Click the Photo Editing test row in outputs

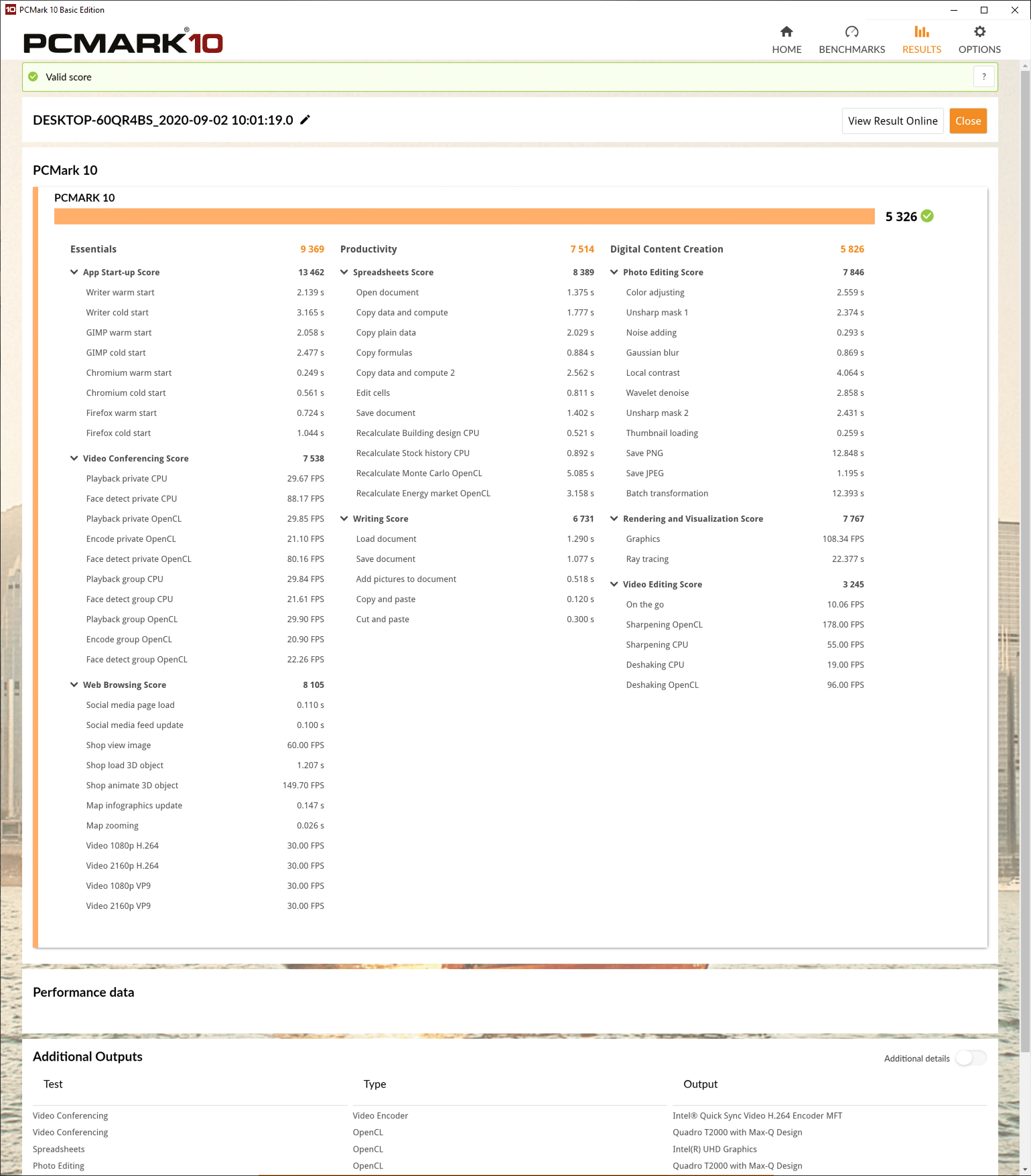tap(58, 1166)
